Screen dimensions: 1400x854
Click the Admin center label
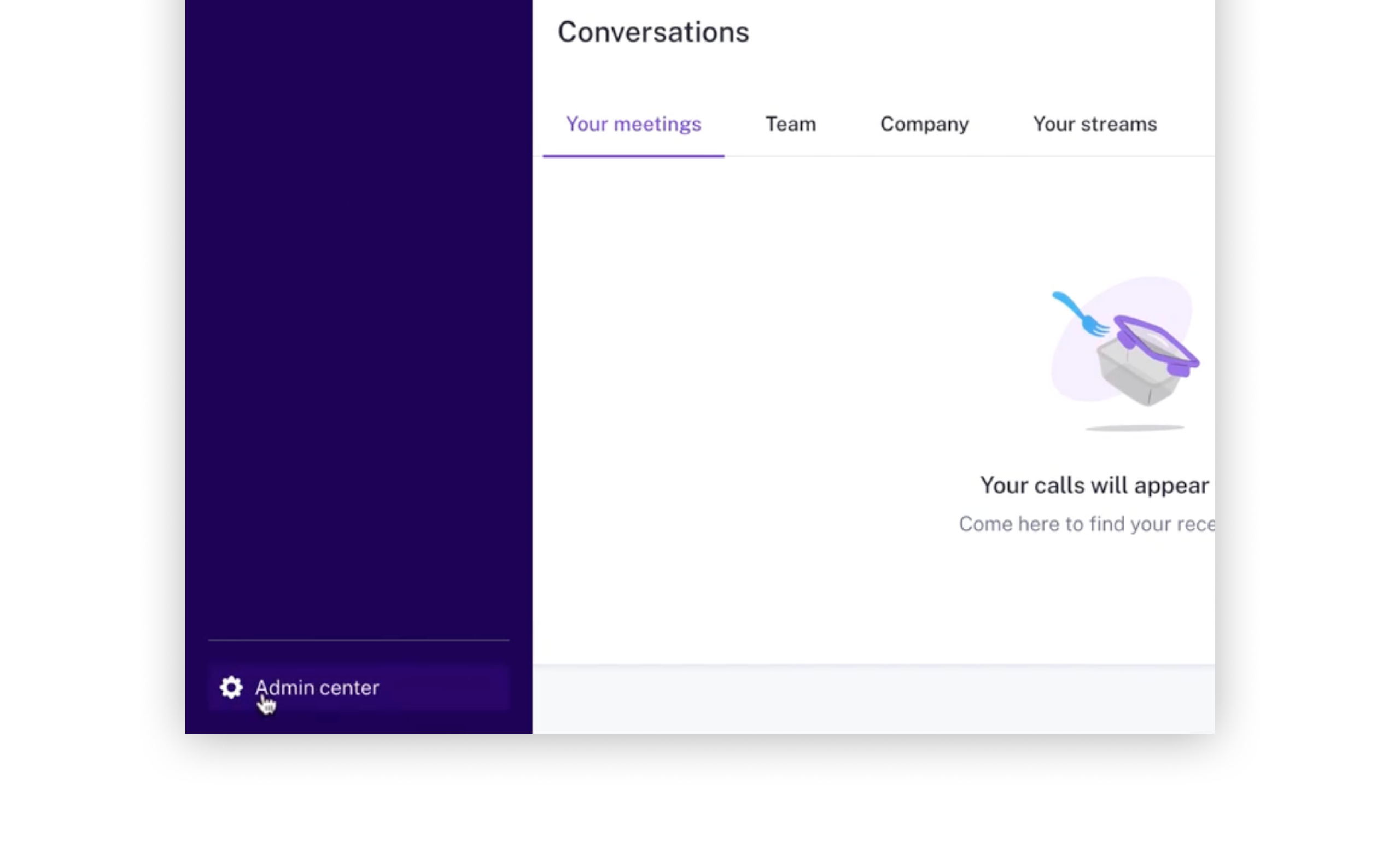[x=317, y=687]
